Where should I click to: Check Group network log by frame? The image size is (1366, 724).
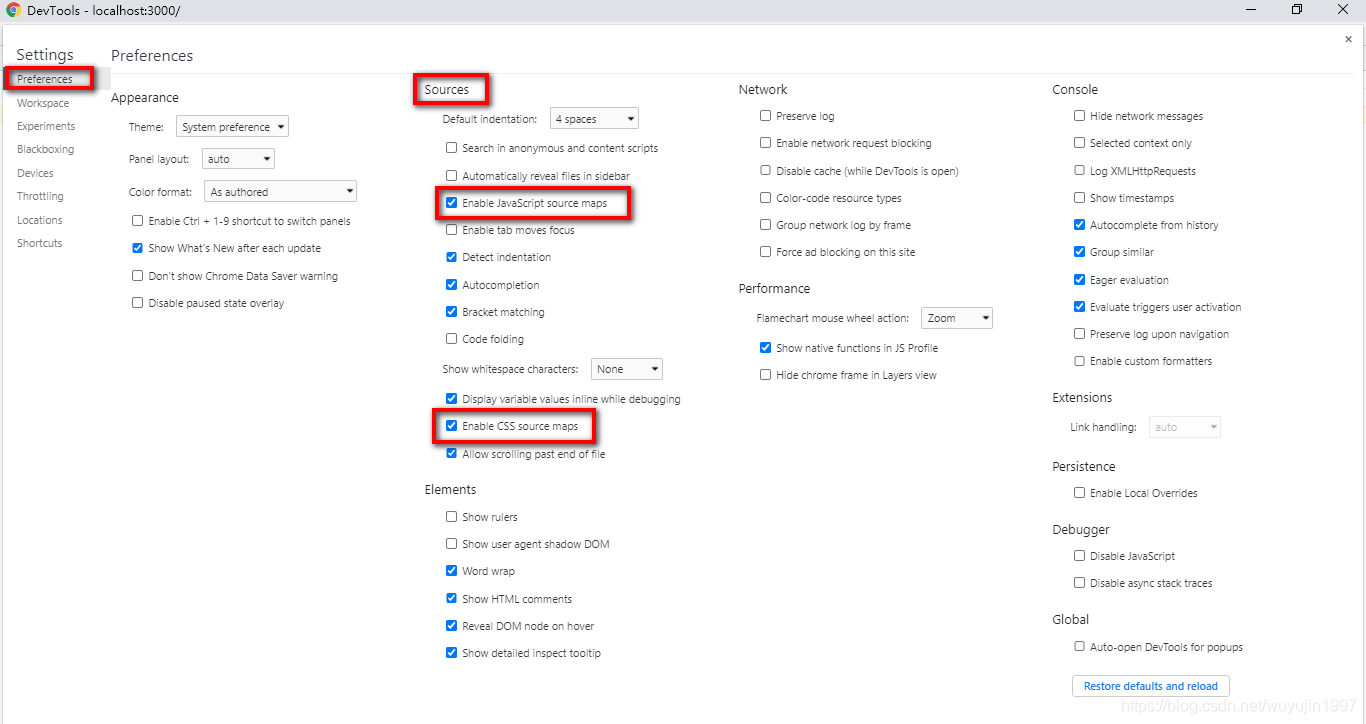coord(765,225)
